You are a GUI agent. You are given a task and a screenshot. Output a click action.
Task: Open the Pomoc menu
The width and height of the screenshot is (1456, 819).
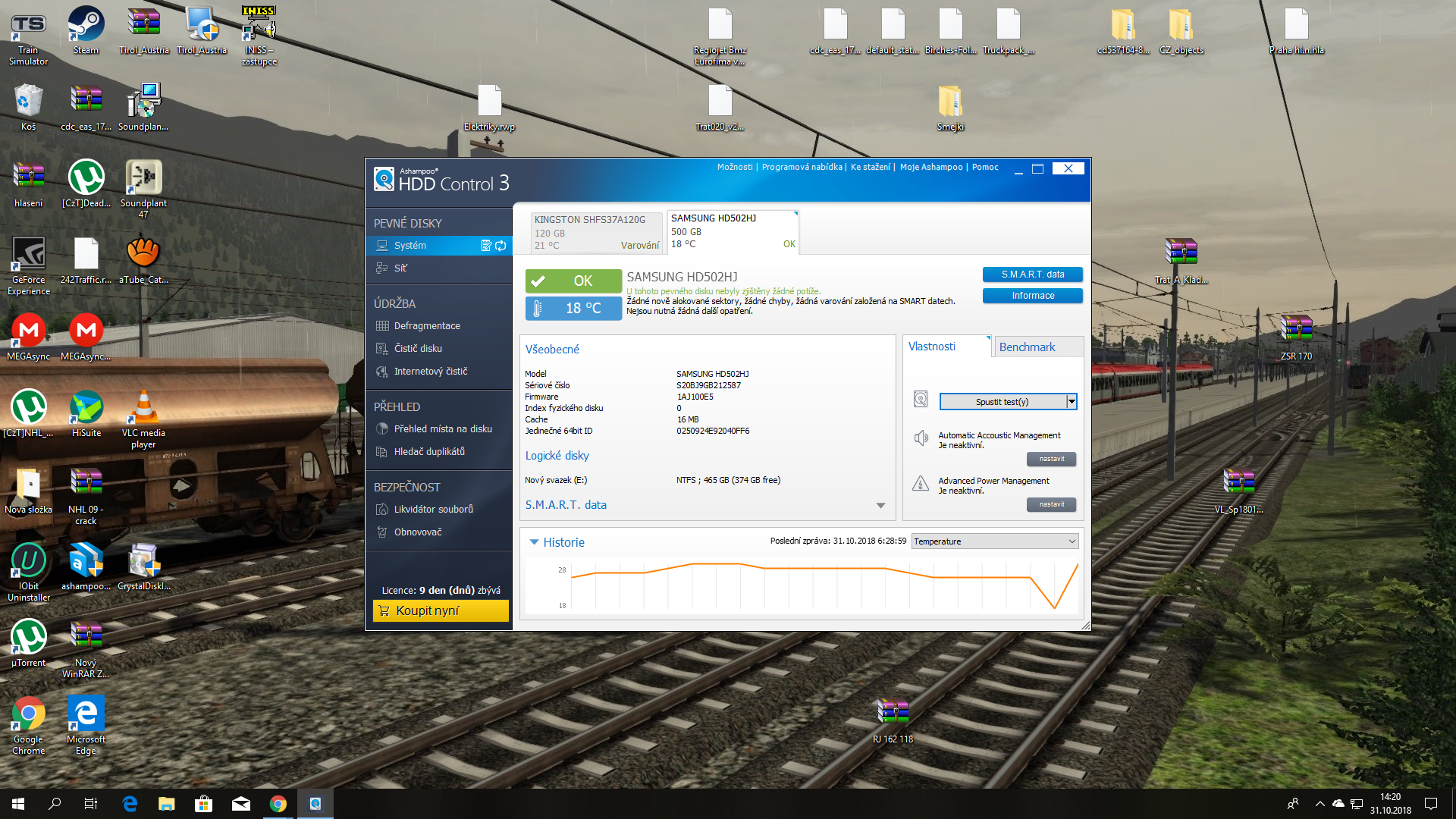985,167
